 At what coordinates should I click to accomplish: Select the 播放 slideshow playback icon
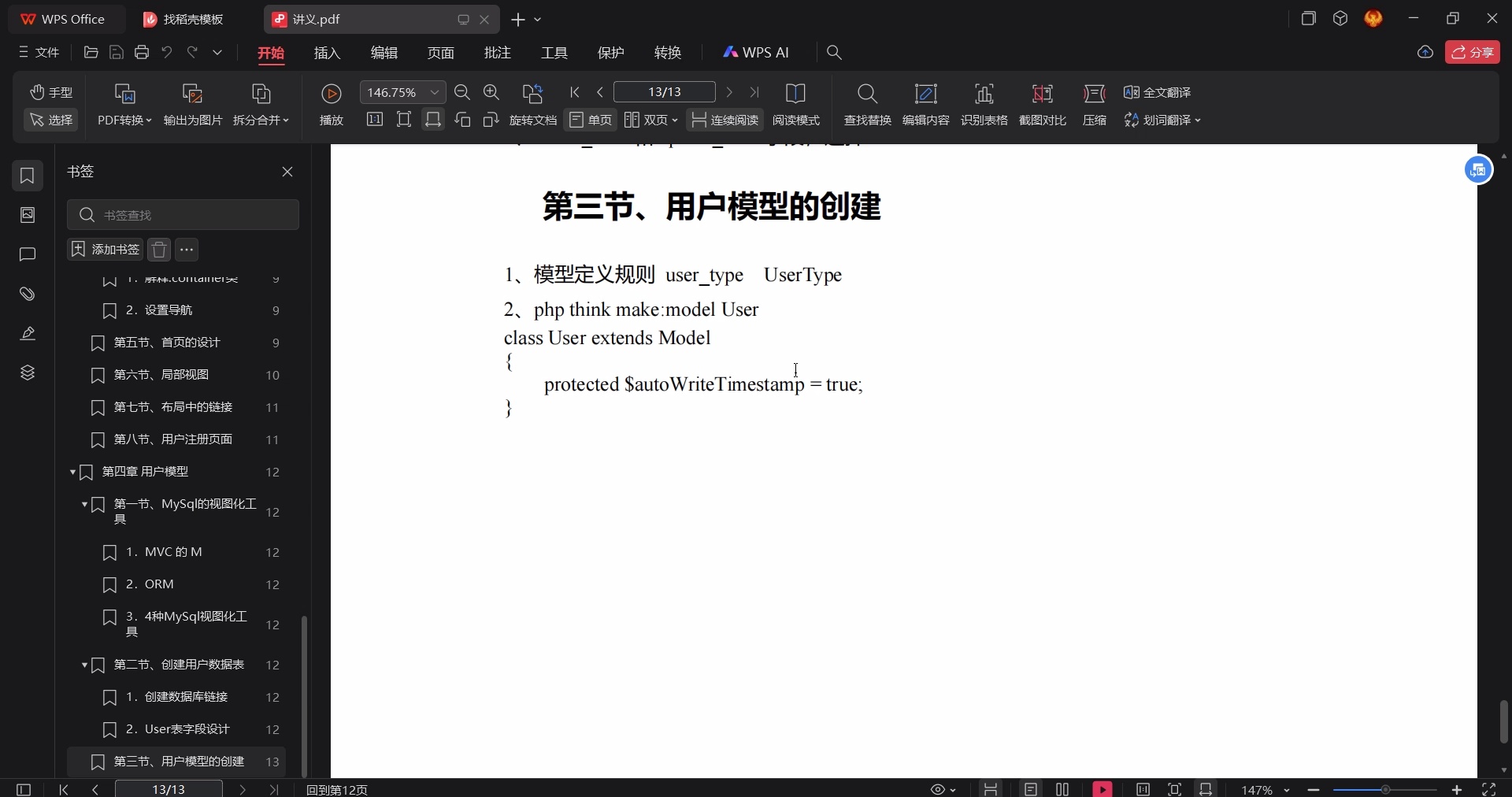pos(331,105)
